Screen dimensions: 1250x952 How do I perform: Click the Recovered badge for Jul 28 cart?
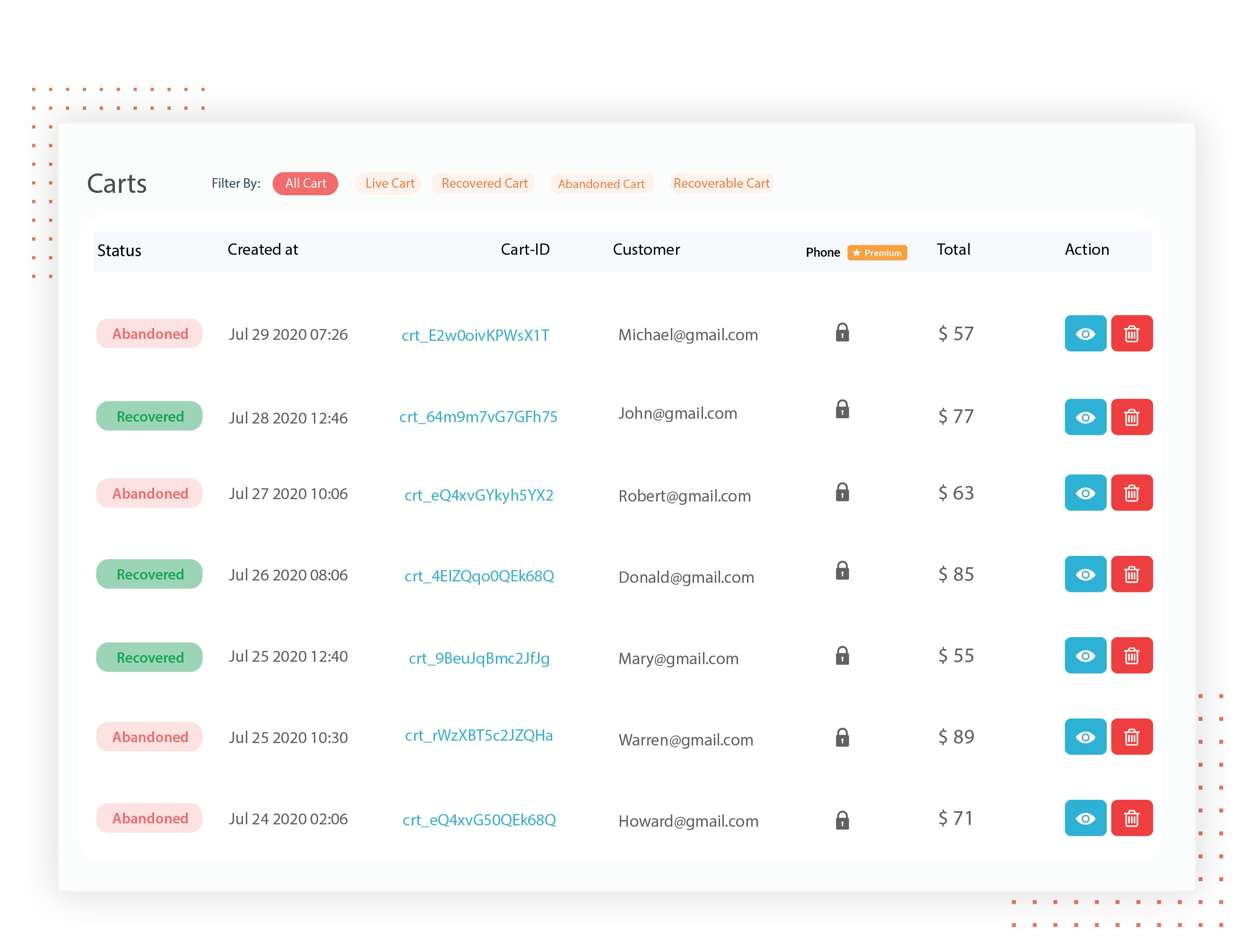click(x=149, y=416)
